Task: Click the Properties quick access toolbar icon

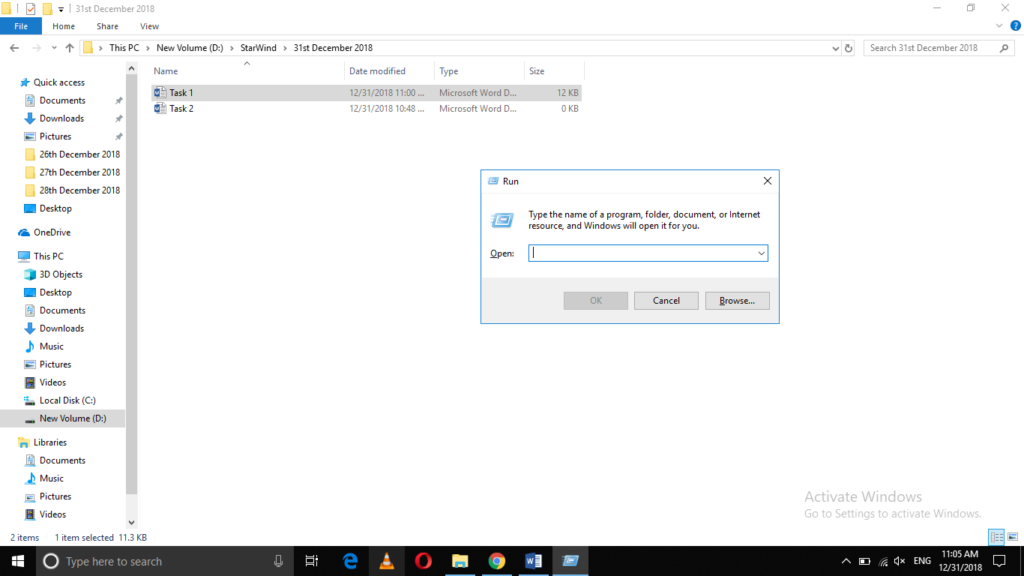Action: (30, 8)
